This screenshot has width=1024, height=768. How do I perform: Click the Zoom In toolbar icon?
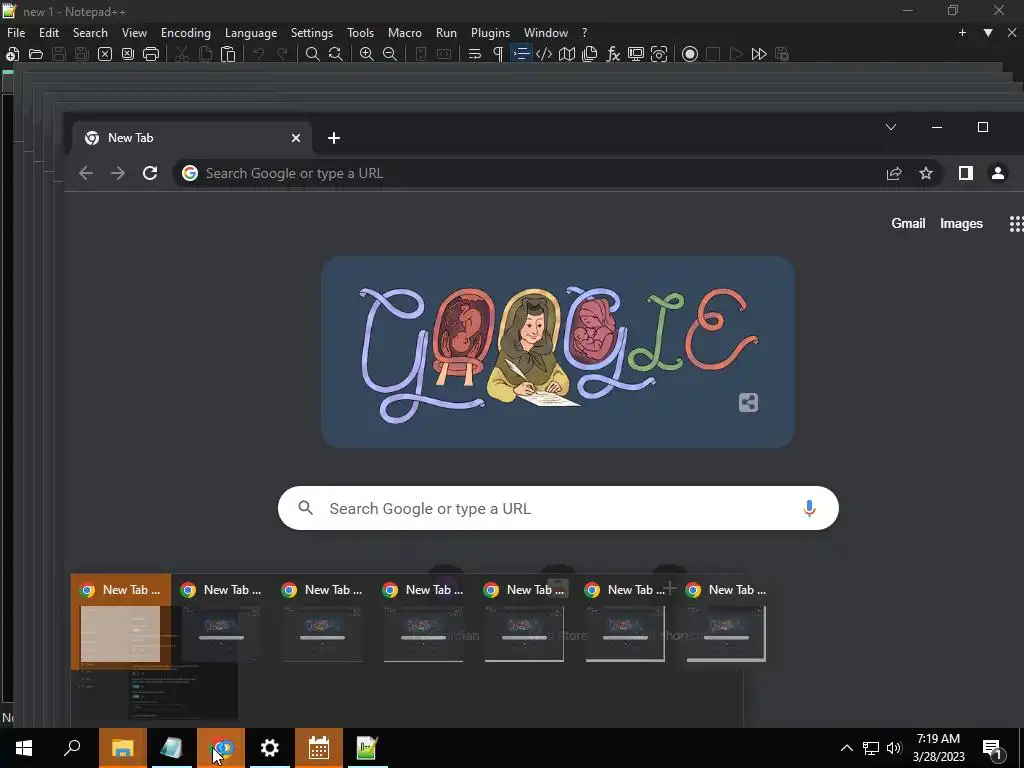click(366, 54)
